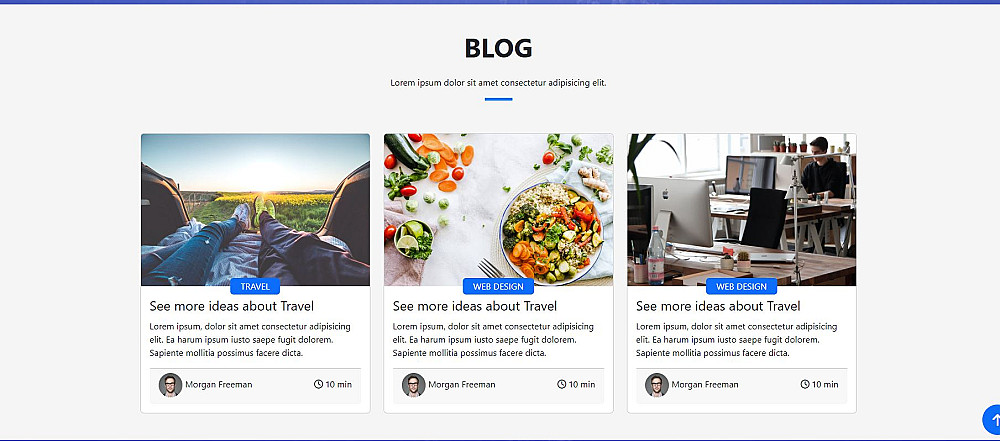Click clock icon on the office card

point(805,384)
